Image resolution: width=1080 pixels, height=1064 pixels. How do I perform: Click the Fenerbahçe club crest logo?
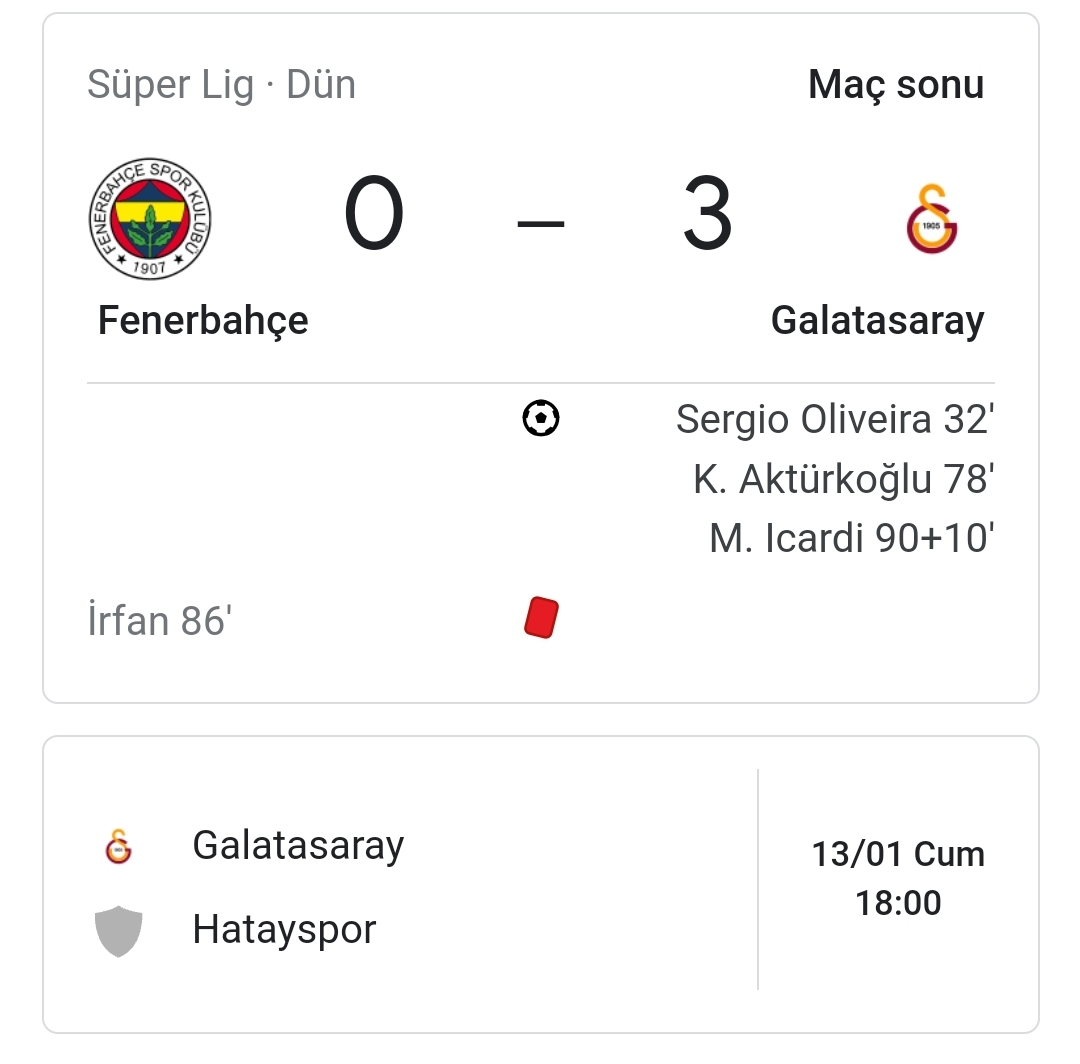(150, 218)
